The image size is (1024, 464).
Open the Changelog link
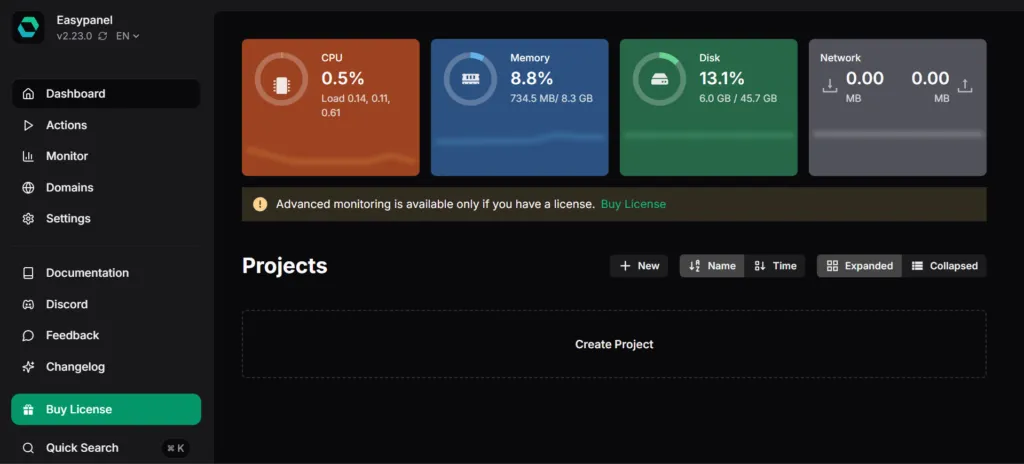[106, 367]
